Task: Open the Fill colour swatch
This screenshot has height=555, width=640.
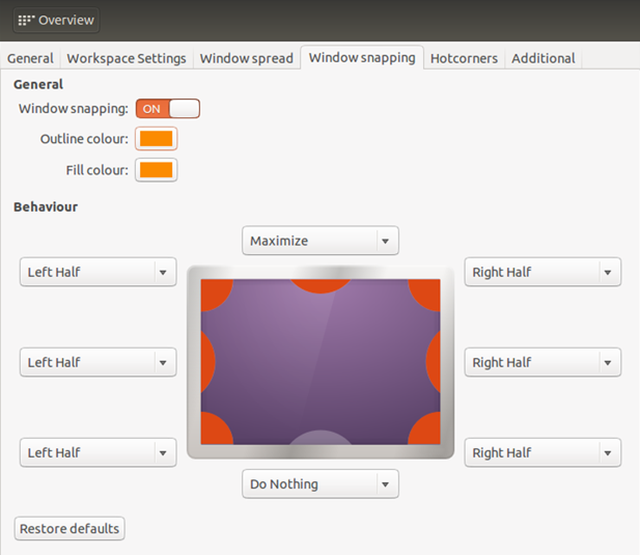Action: (156, 170)
